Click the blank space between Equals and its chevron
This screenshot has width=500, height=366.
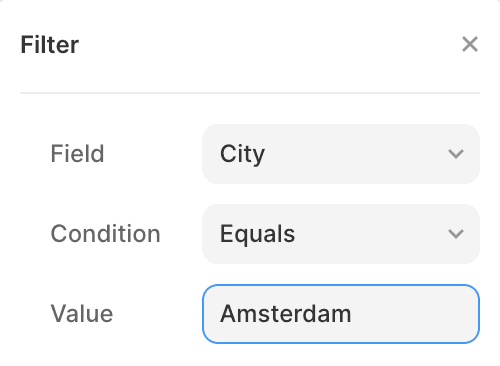coord(371,234)
